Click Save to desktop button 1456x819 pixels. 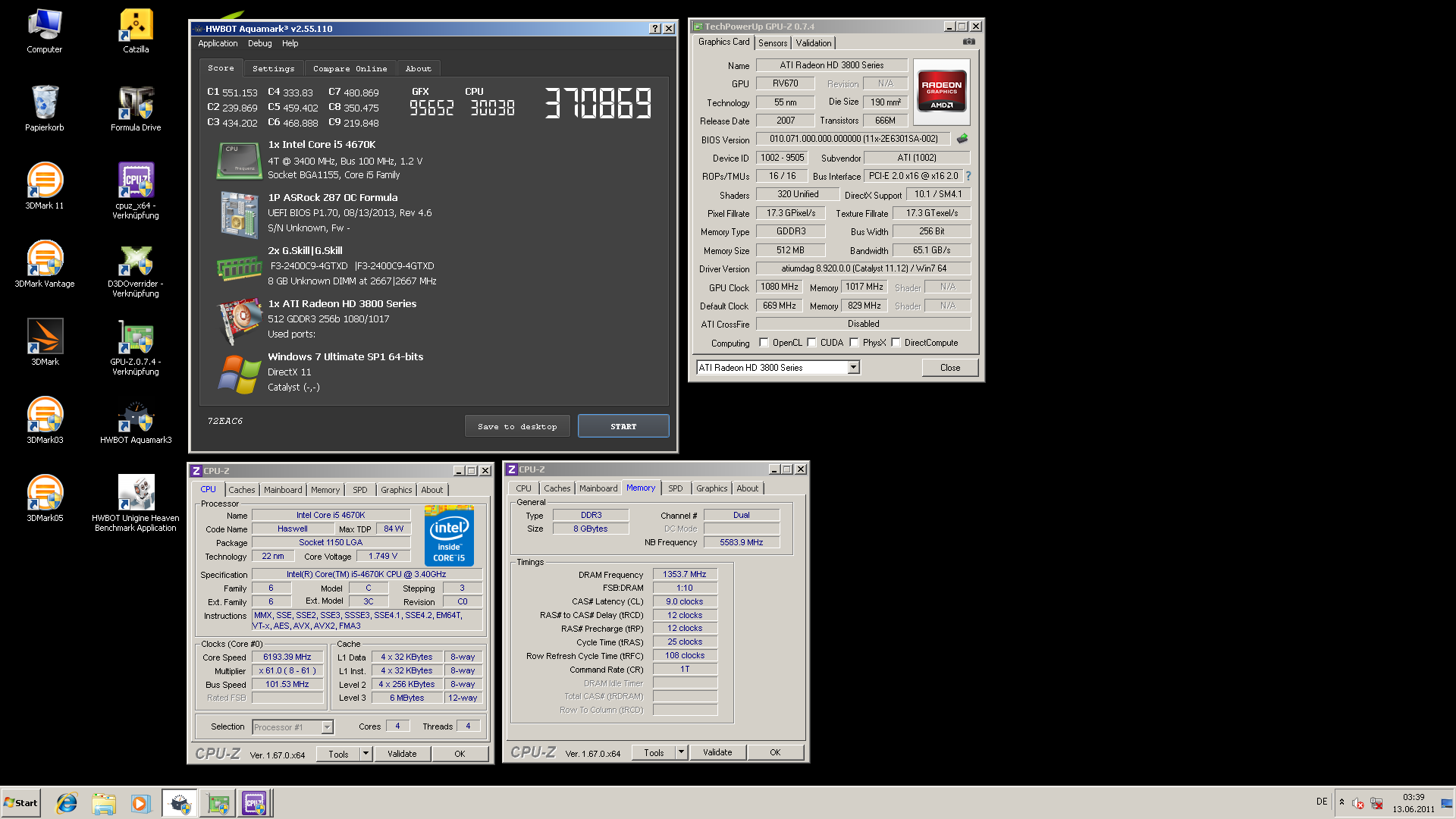(x=517, y=426)
